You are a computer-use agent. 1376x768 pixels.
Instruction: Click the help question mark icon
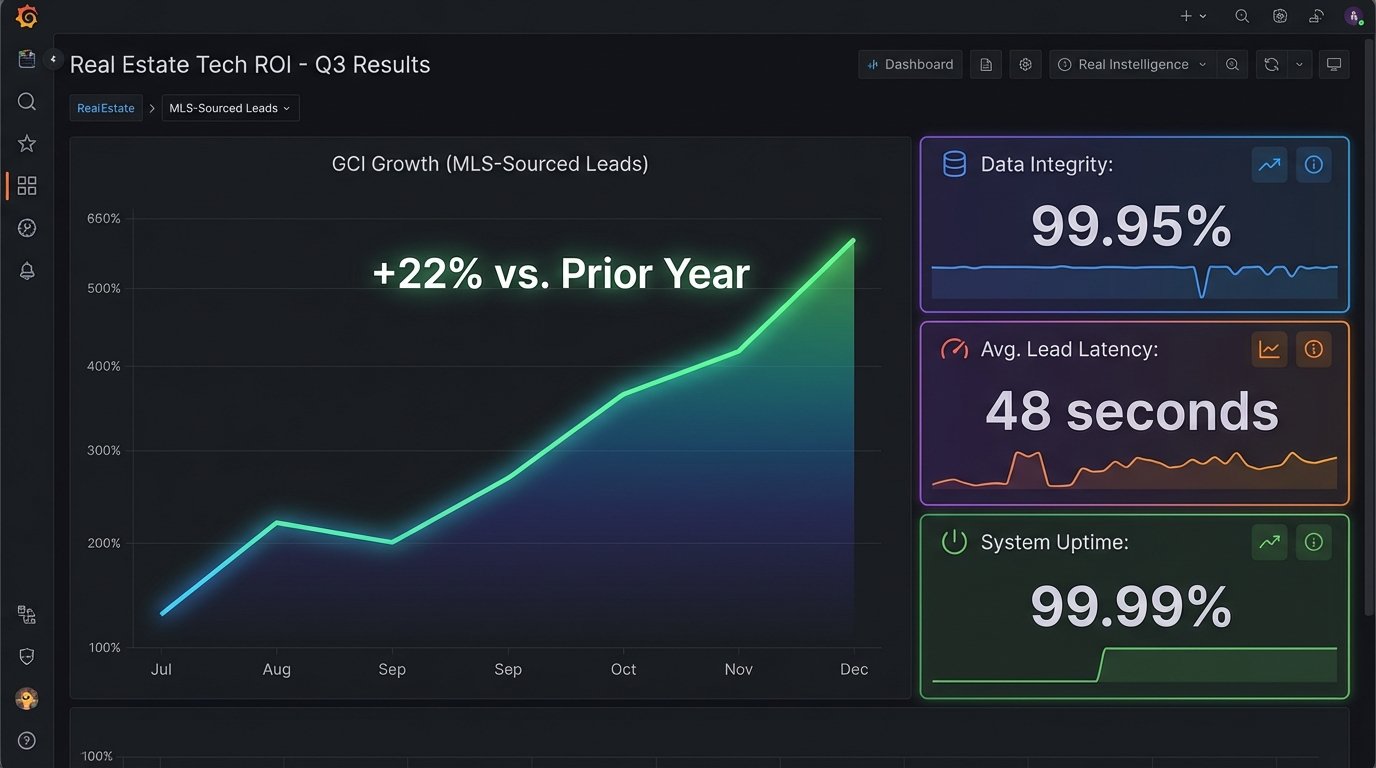point(27,741)
